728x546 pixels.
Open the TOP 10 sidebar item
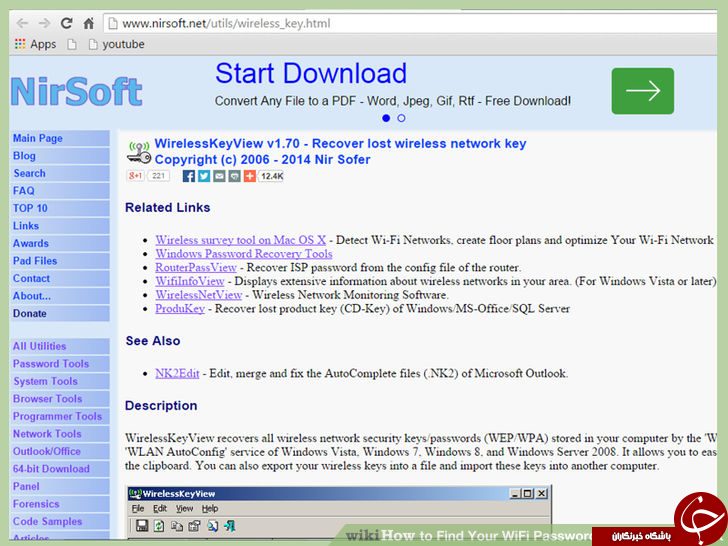60,208
